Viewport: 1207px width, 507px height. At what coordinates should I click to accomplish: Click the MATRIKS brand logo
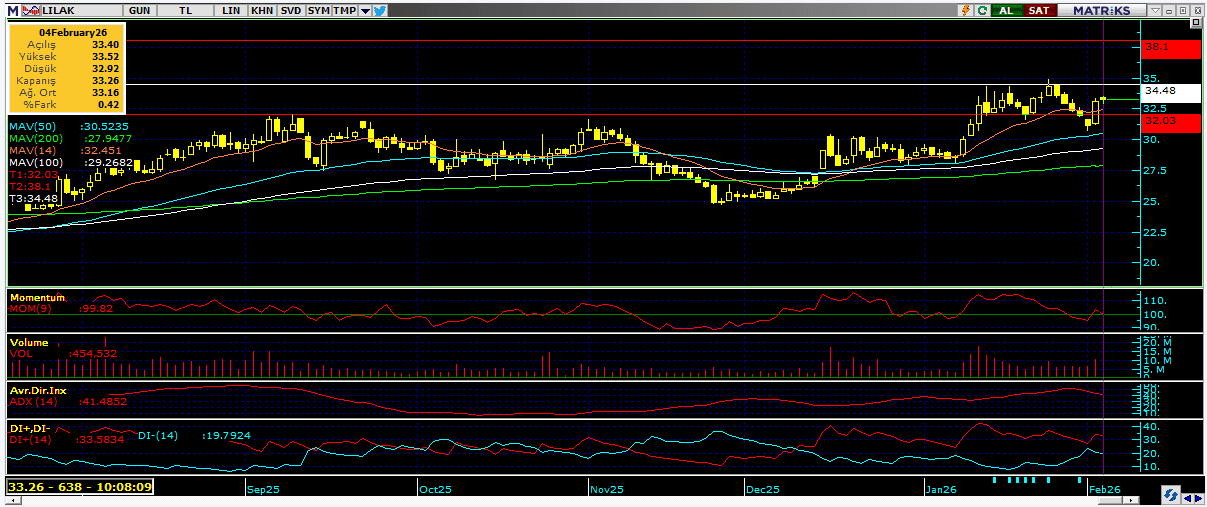point(1101,10)
